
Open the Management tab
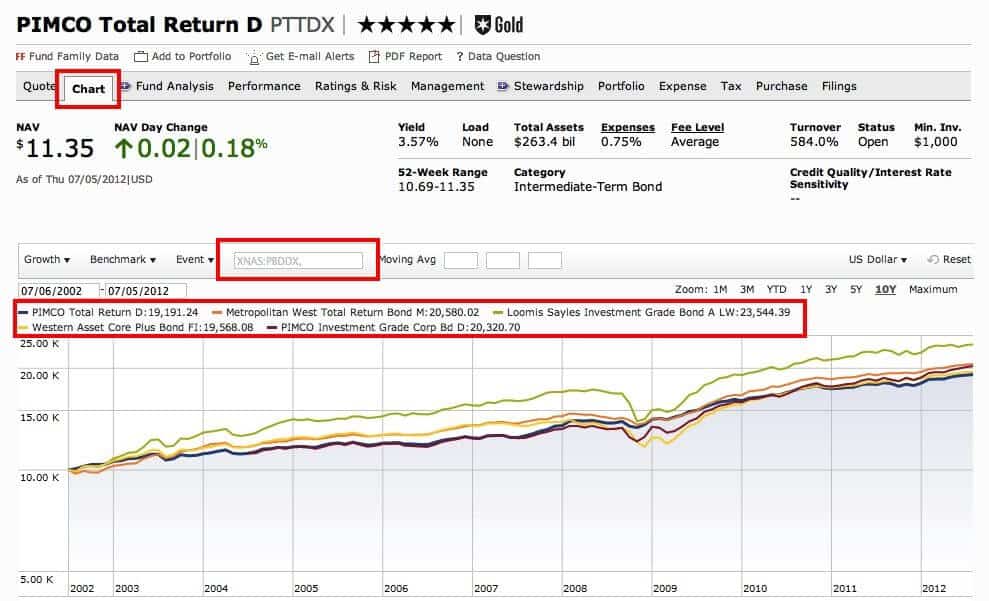point(447,86)
